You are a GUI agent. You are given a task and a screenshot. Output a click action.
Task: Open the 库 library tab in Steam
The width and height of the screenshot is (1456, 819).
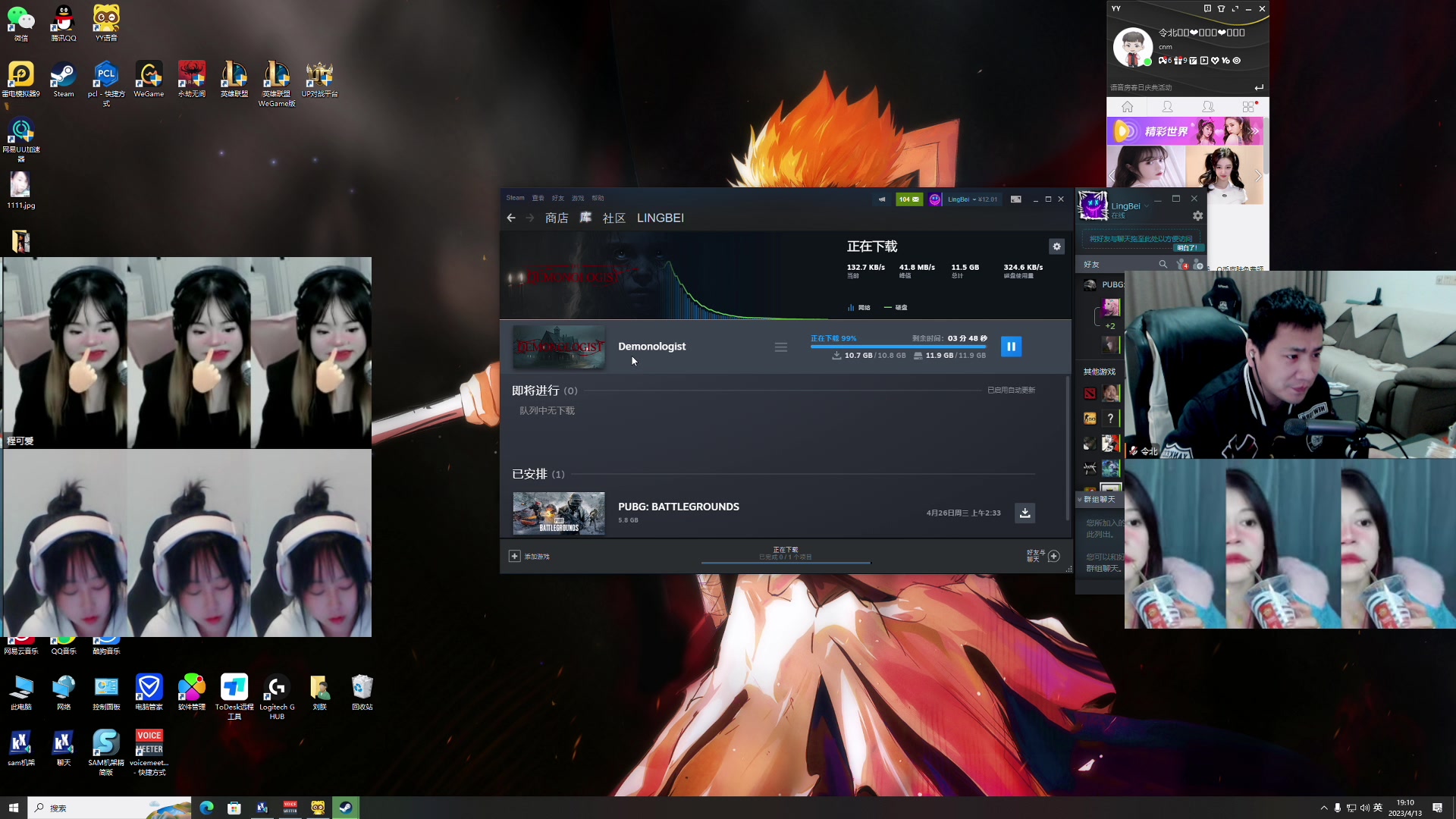[x=585, y=218]
